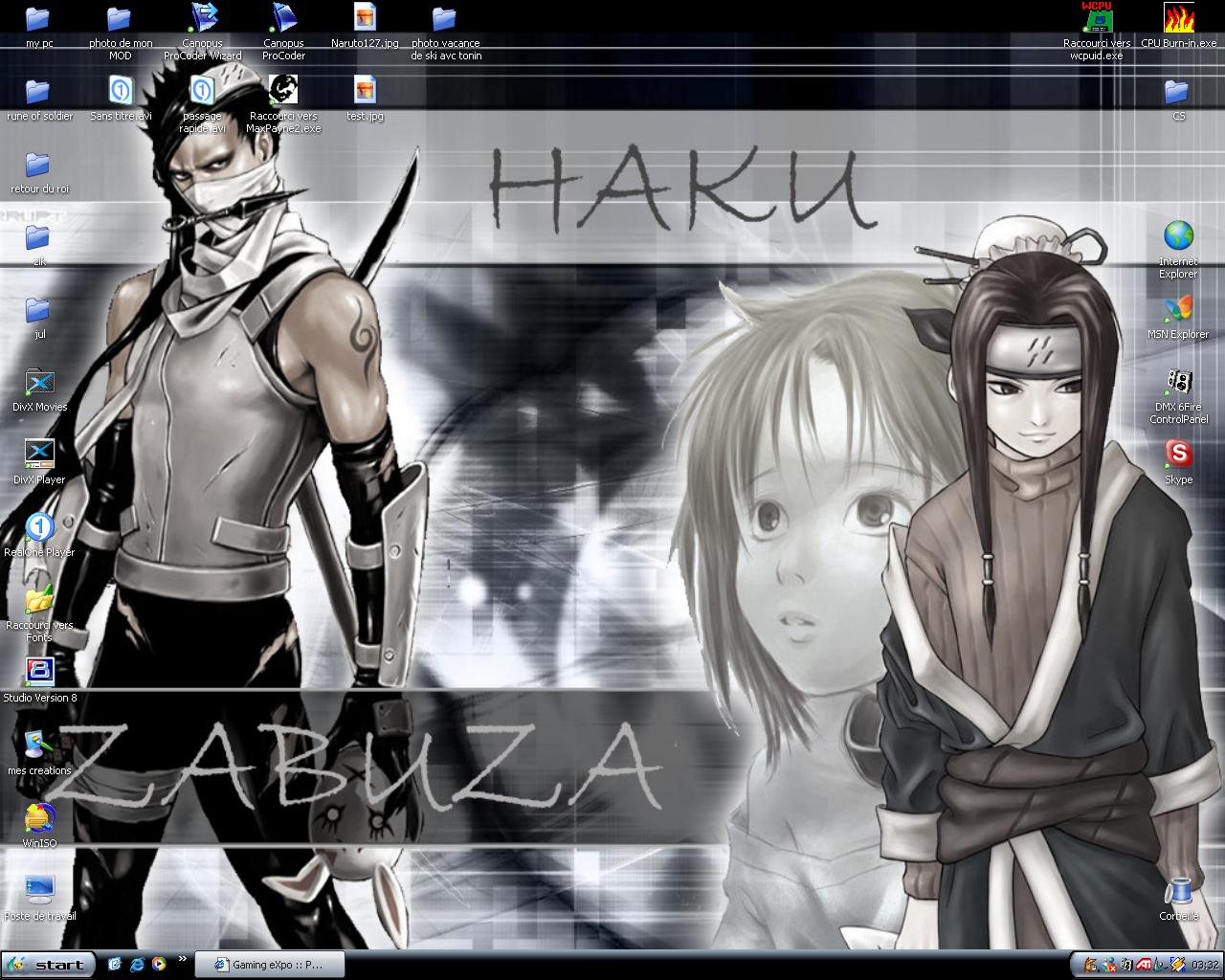Open ATI tray icon
1225x980 pixels.
coord(1144,965)
